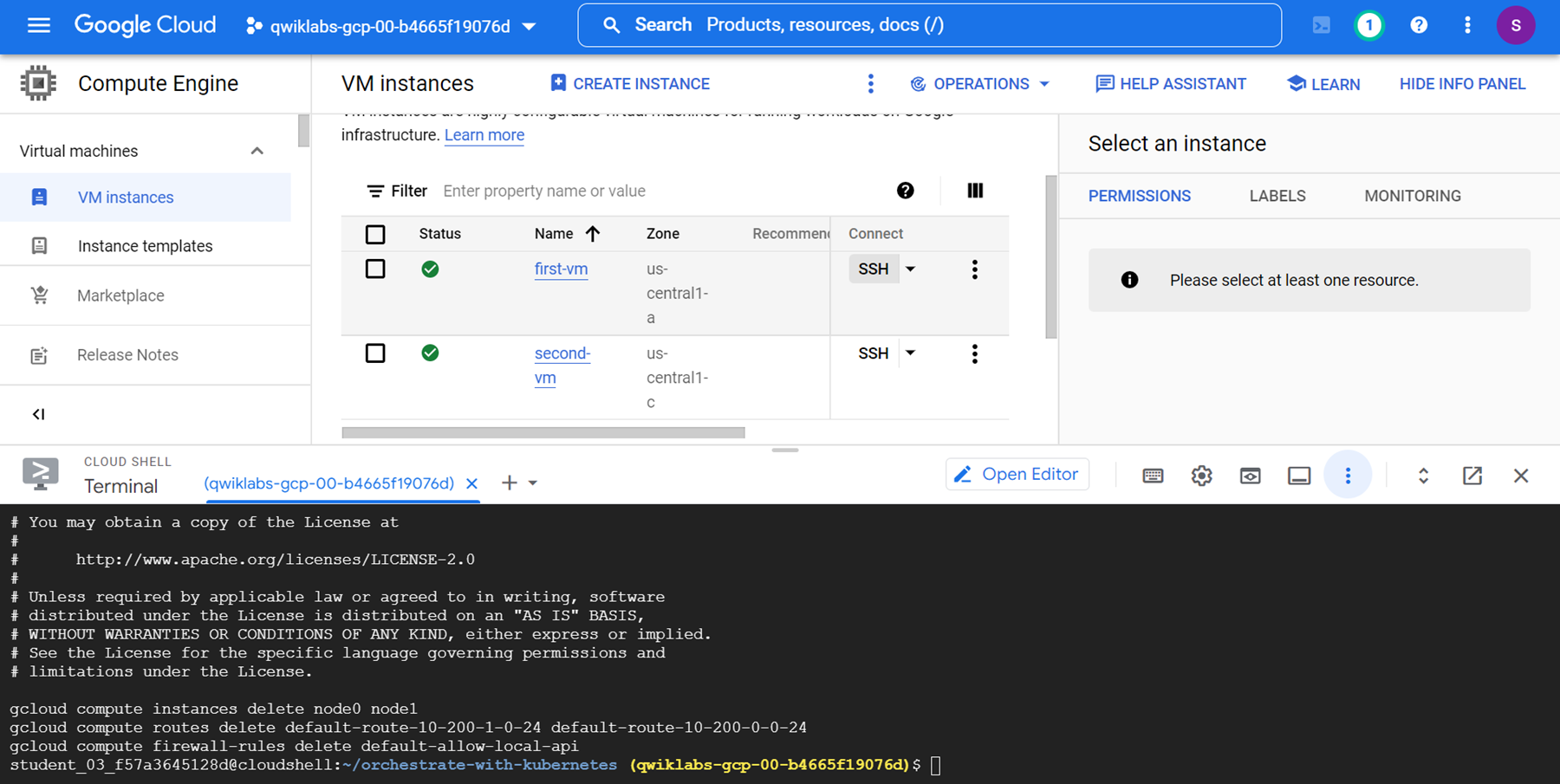Click Open Editor in Cloud Shell
This screenshot has width=1560, height=784.
1017,475
